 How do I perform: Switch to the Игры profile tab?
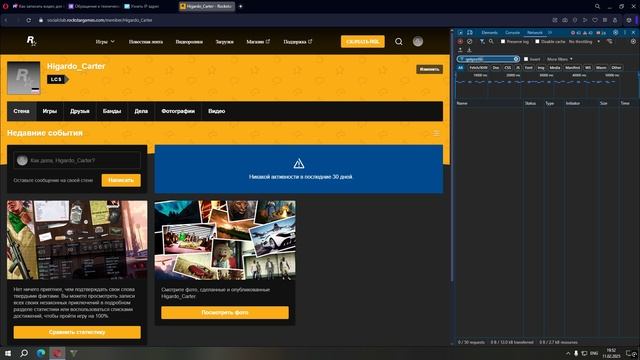click(50, 111)
